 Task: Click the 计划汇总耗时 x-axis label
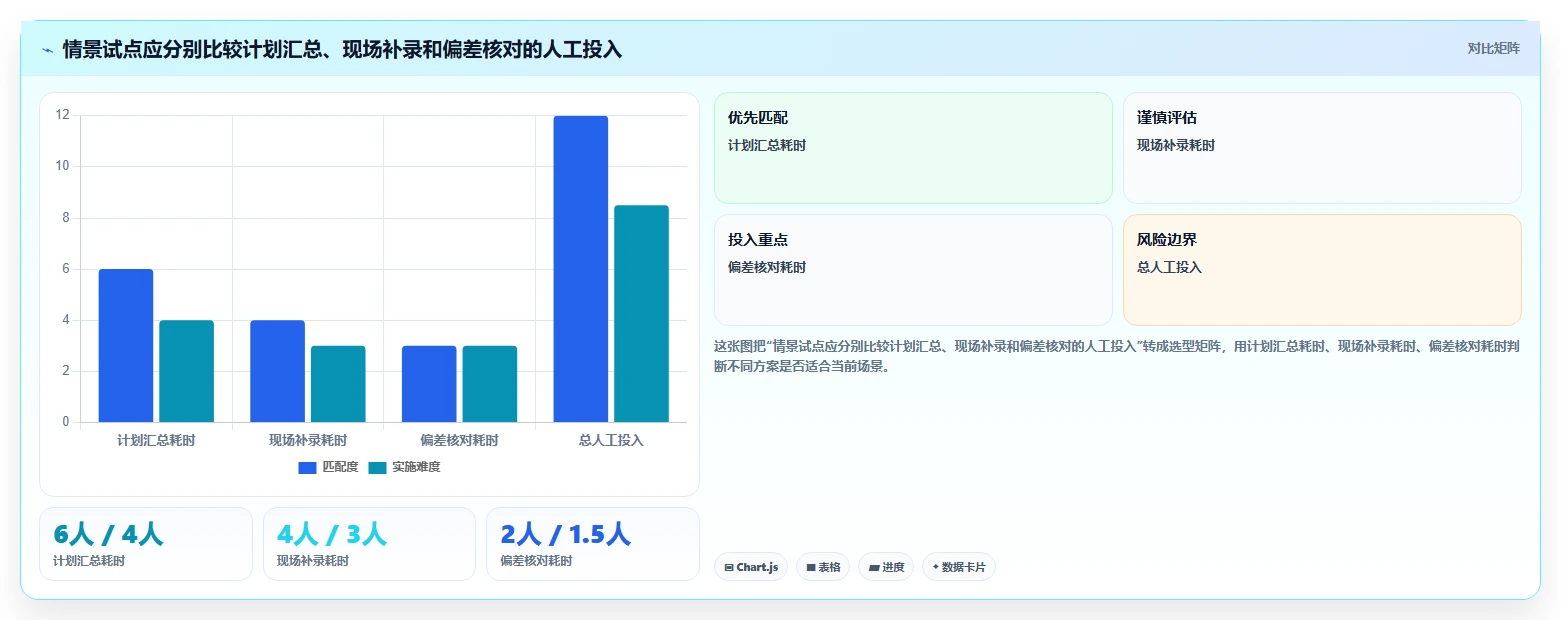point(156,440)
